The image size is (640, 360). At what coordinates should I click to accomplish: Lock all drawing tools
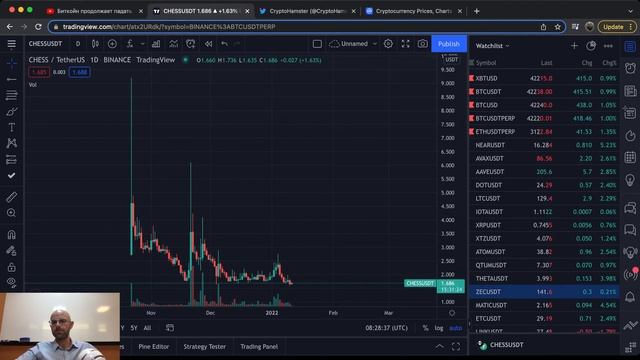click(x=11, y=267)
